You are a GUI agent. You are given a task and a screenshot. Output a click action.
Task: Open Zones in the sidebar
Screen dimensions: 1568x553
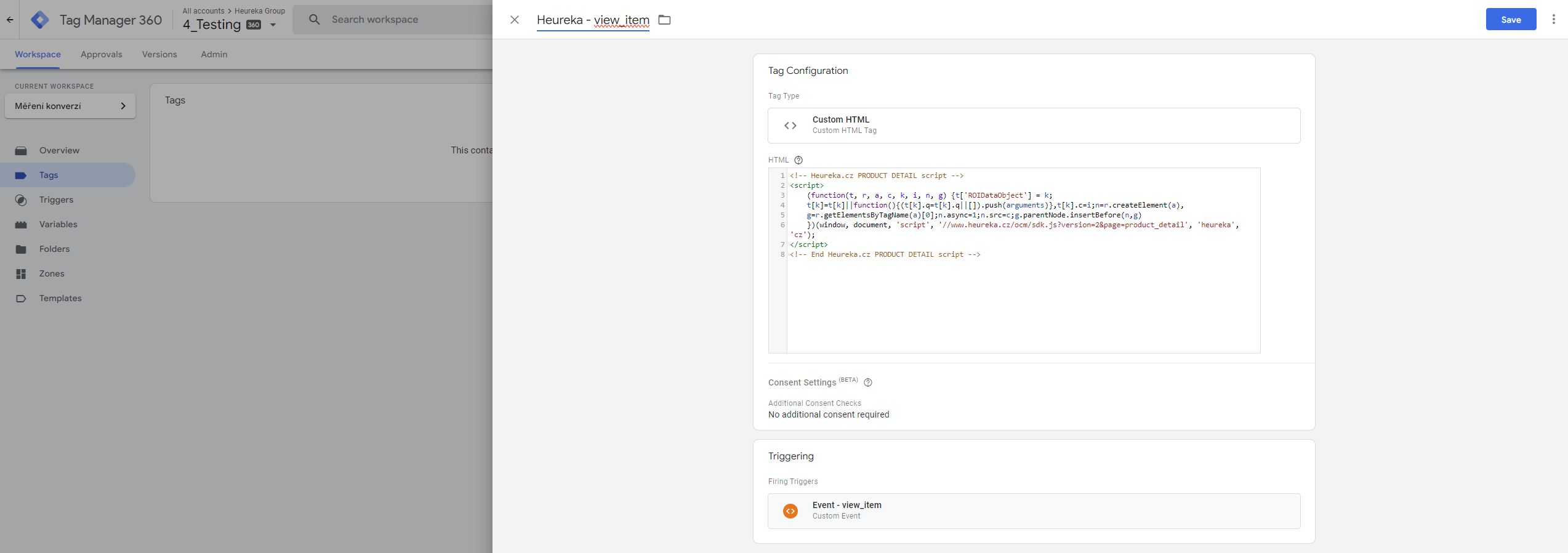tap(68, 273)
